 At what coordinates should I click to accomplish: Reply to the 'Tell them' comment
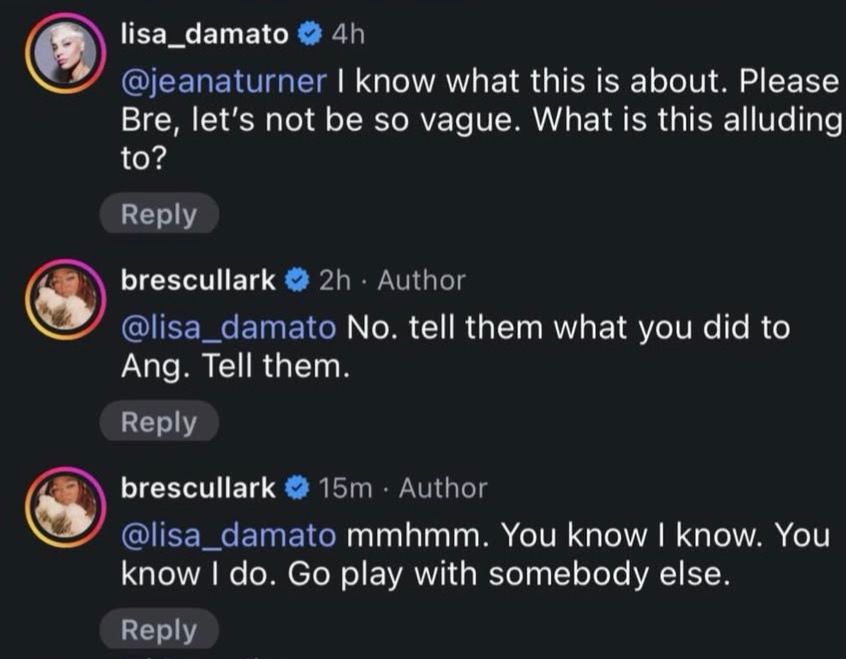[x=159, y=422]
